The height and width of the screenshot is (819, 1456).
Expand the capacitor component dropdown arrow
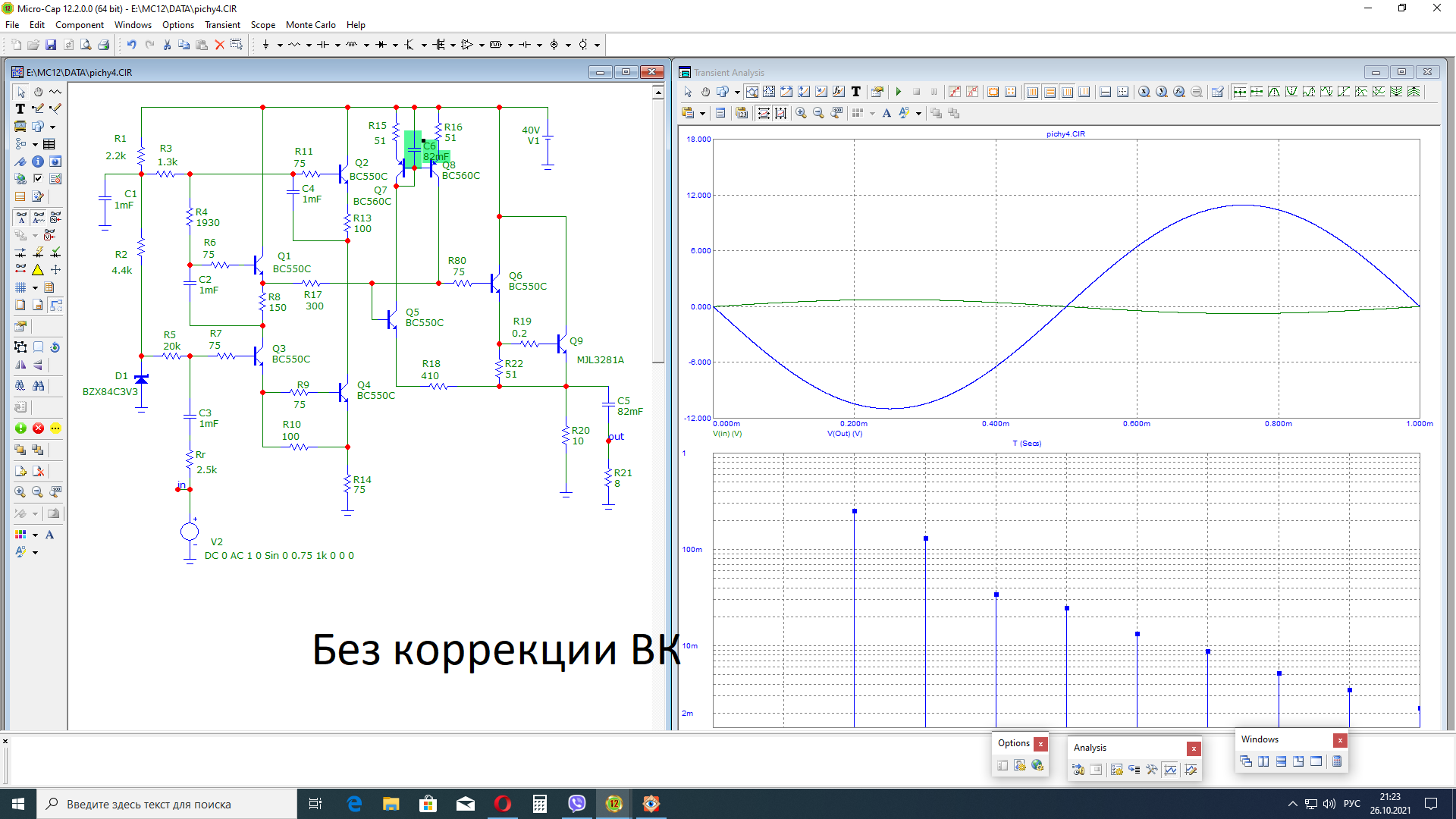(x=337, y=45)
